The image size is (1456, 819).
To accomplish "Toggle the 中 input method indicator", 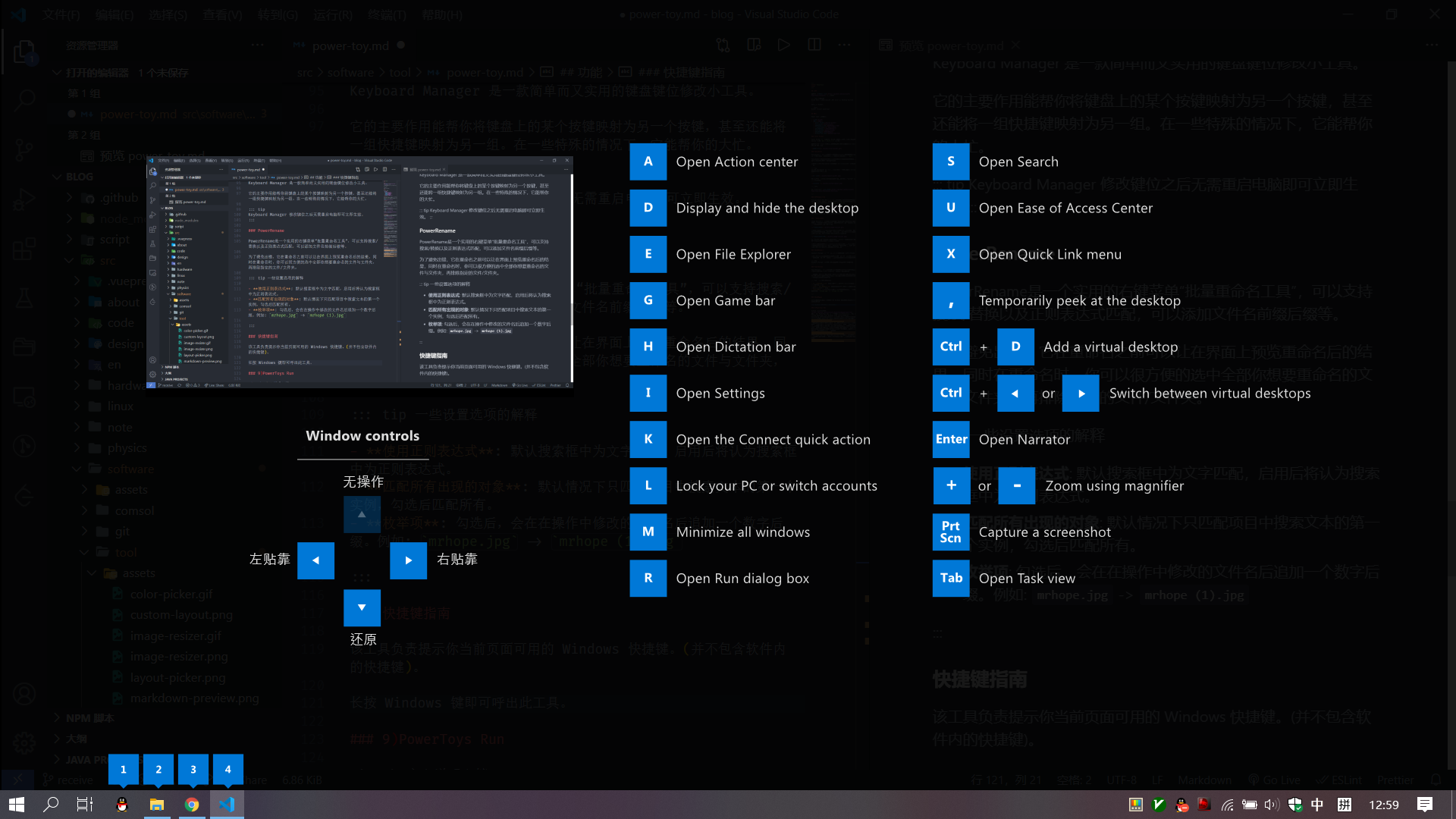I will (1317, 805).
